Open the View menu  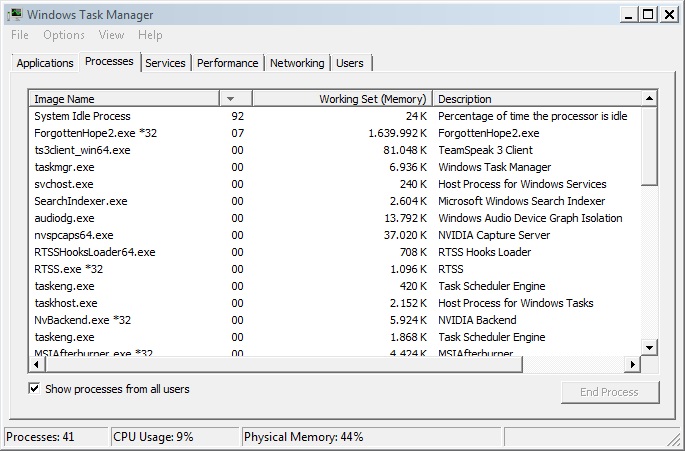[x=111, y=35]
